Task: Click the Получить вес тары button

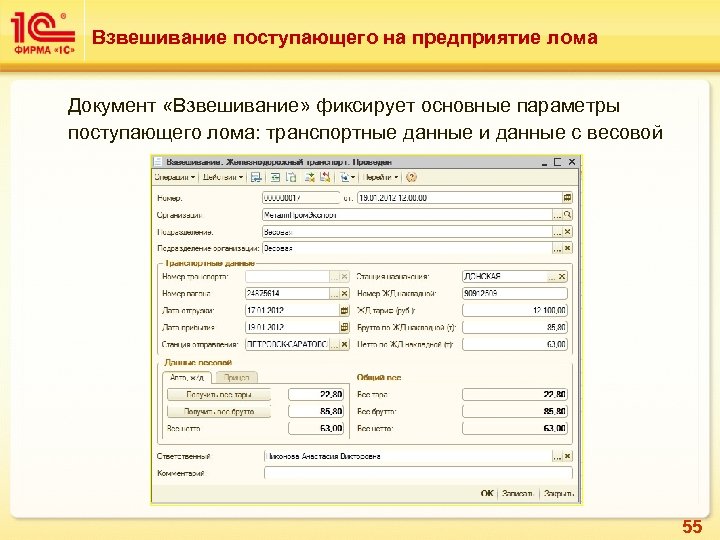Action: tap(219, 394)
